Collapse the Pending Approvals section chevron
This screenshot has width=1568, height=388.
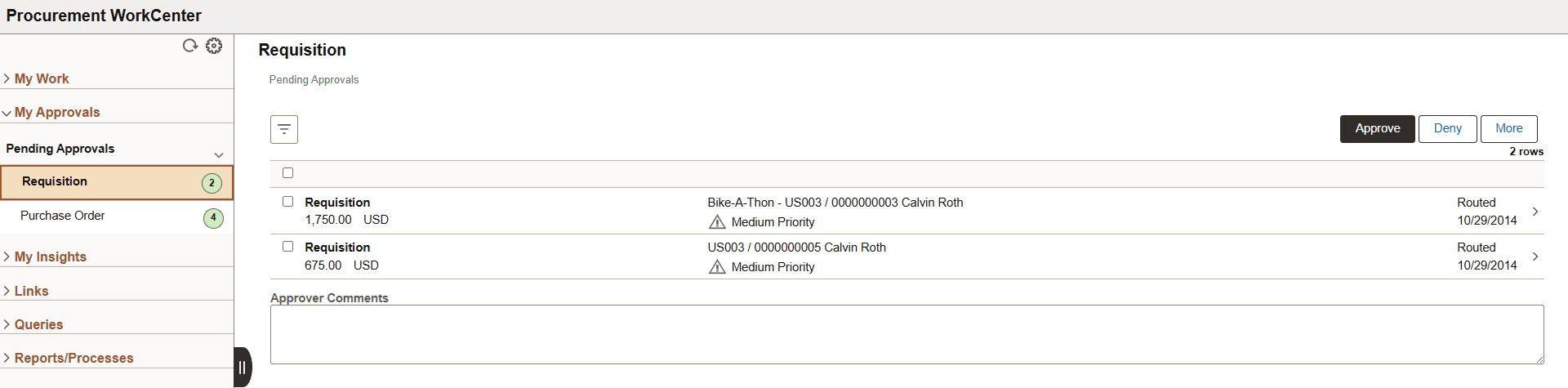tap(219, 154)
